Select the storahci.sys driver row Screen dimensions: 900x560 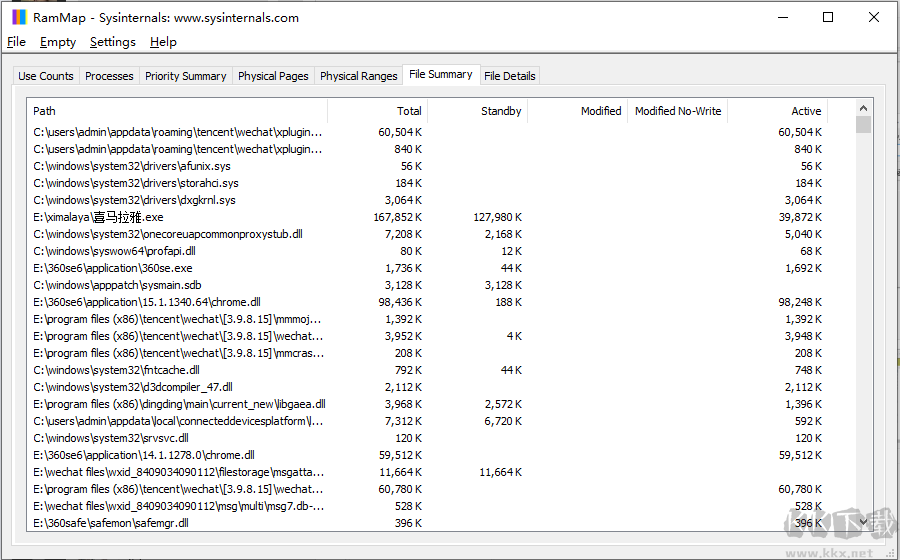coord(428,183)
